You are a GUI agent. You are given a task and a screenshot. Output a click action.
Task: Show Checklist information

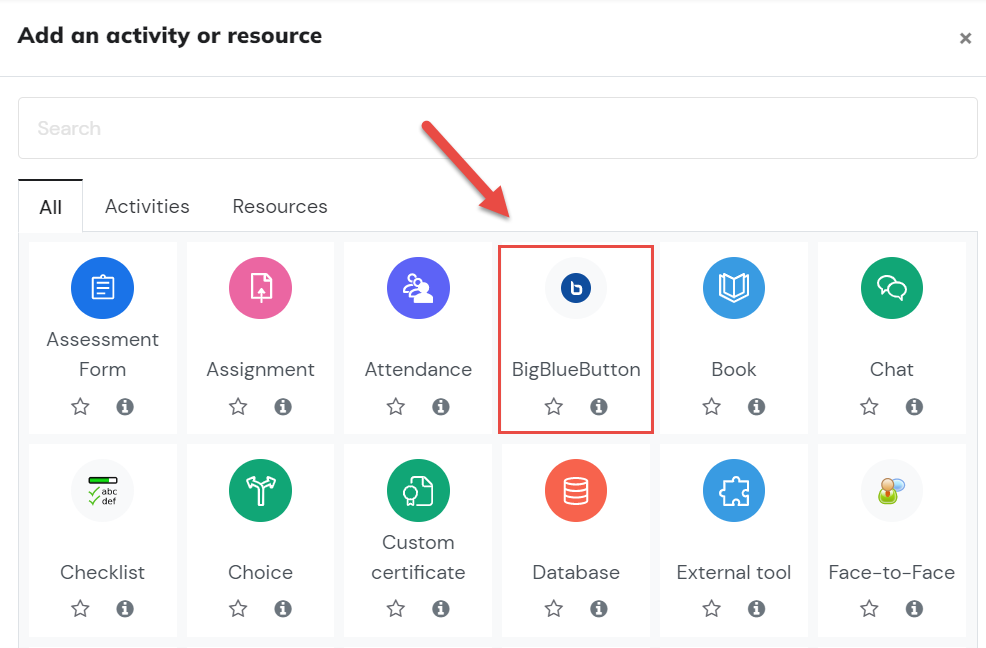125,608
